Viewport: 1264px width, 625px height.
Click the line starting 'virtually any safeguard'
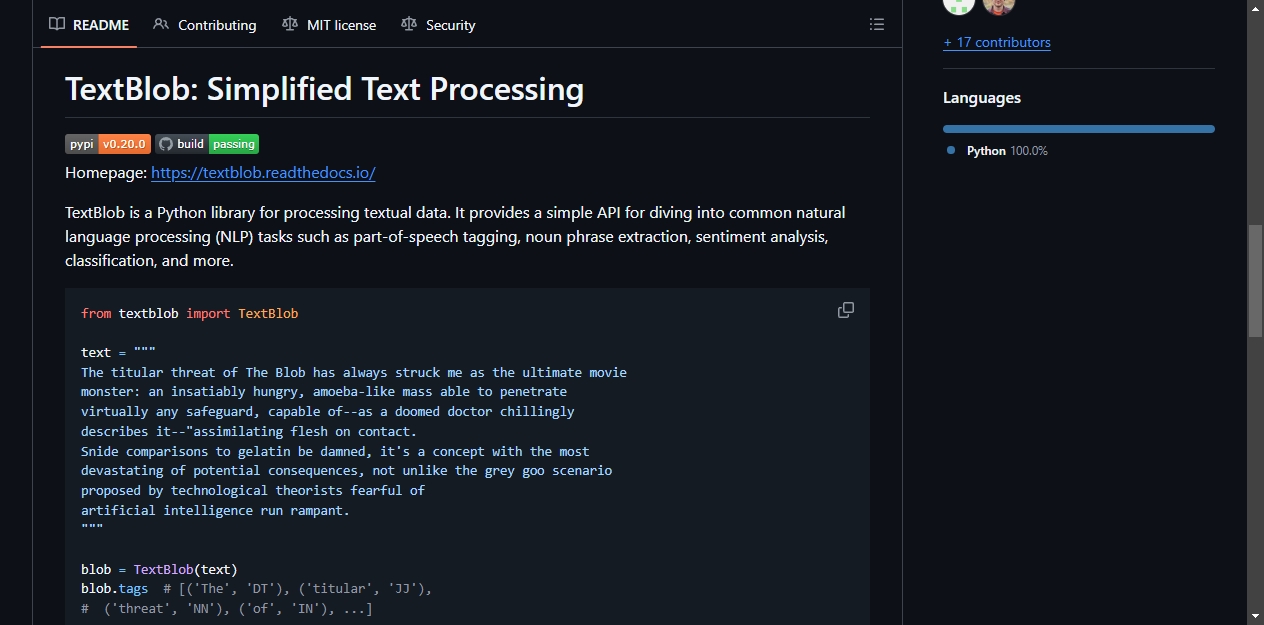(x=328, y=411)
